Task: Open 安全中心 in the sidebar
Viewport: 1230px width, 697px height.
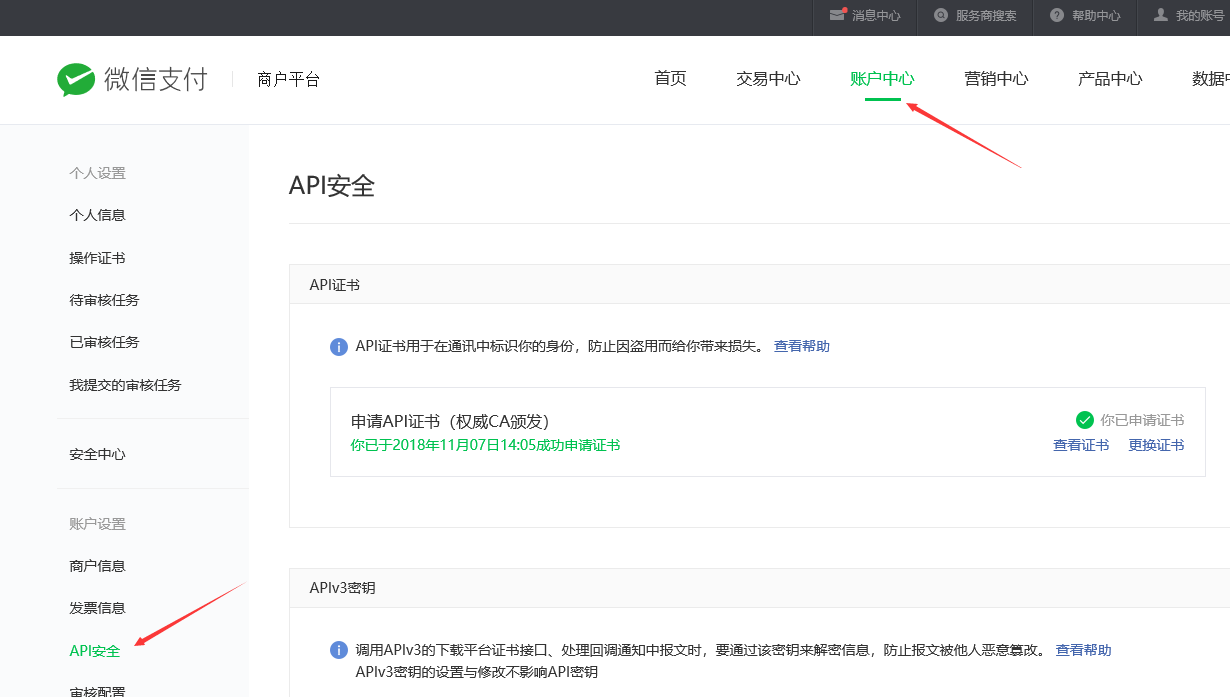Action: (97, 454)
